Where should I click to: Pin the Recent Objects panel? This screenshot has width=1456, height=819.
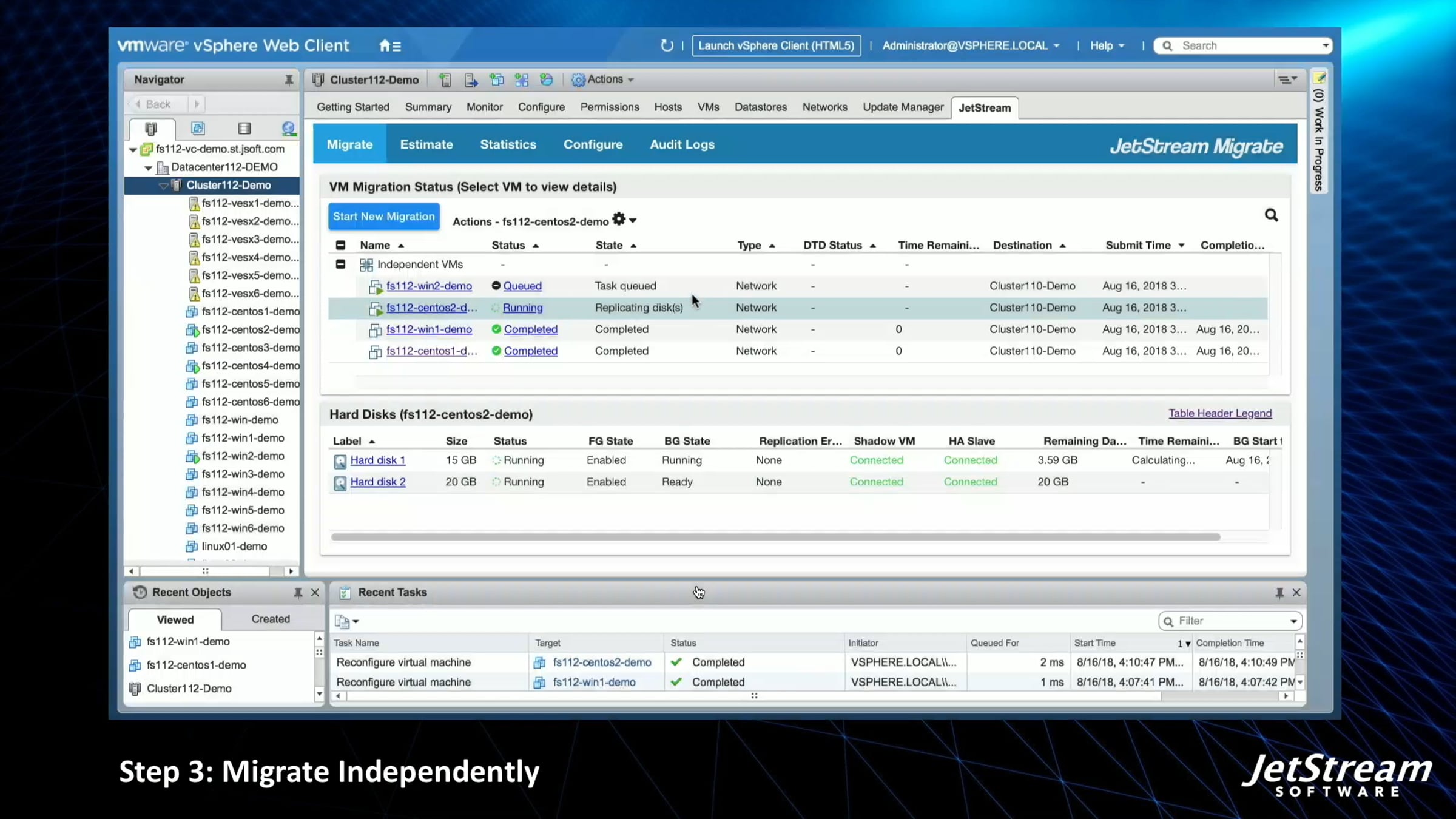[298, 593]
